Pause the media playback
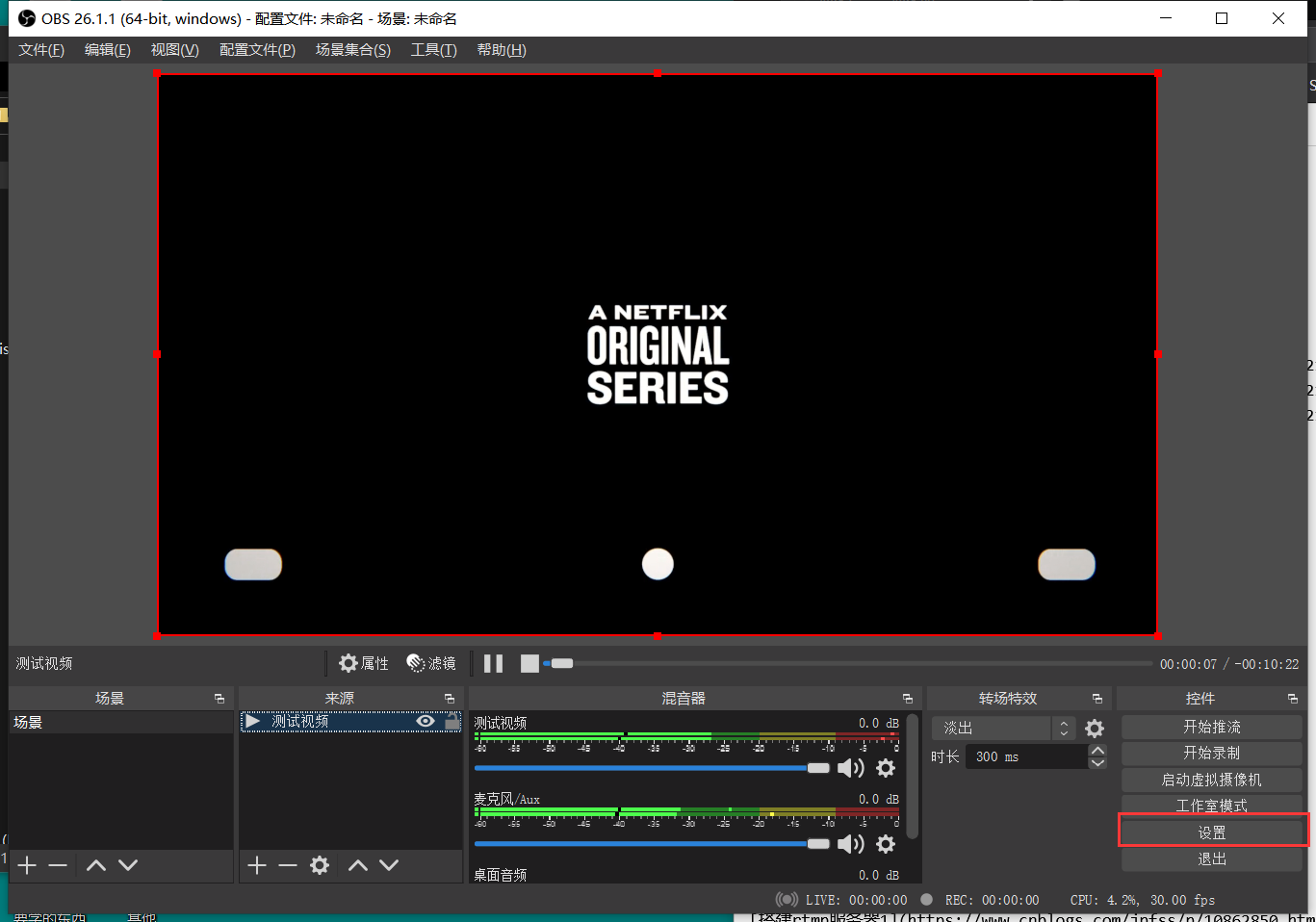Image resolution: width=1316 pixels, height=922 pixels. click(494, 663)
